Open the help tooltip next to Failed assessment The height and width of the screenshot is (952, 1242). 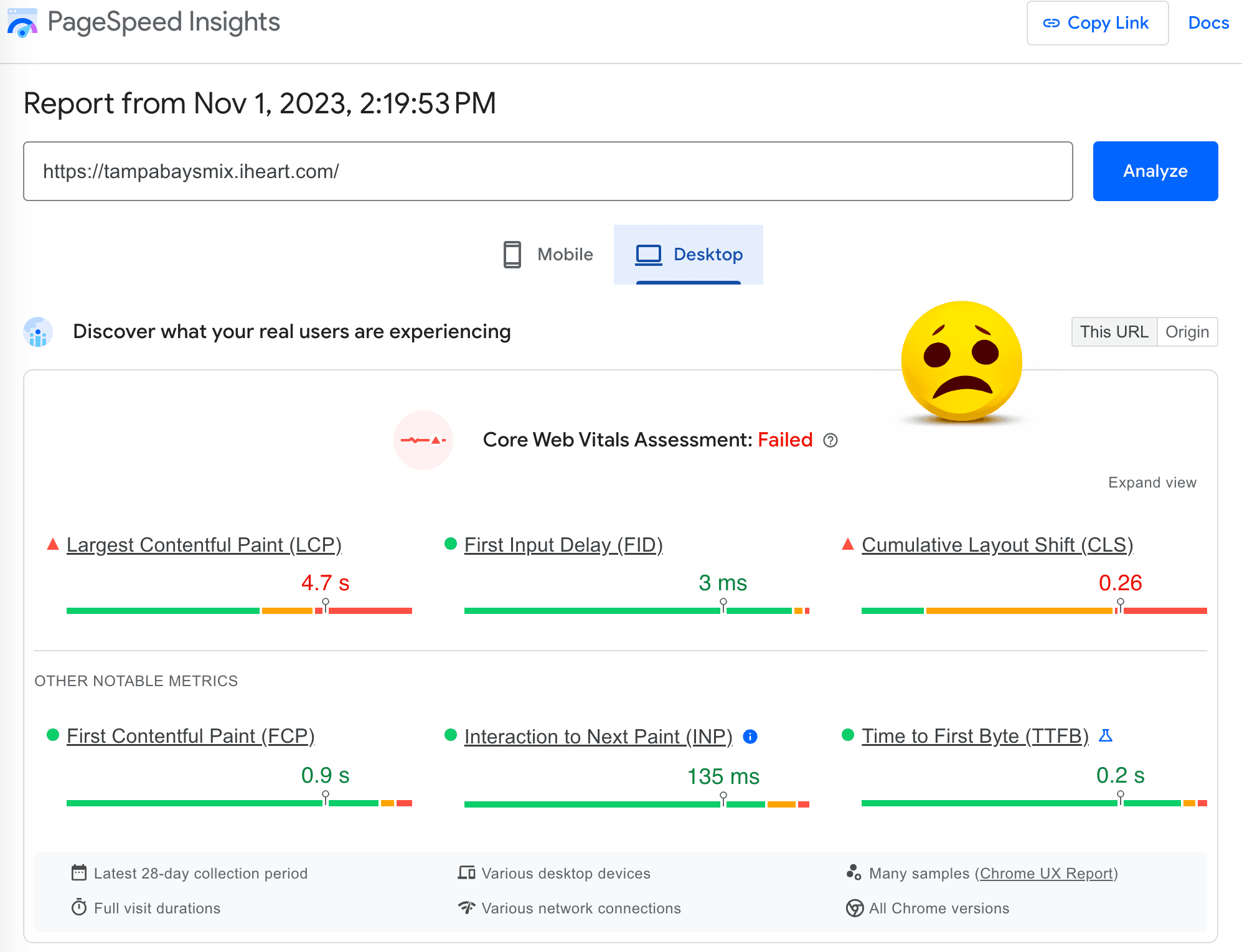[x=831, y=440]
